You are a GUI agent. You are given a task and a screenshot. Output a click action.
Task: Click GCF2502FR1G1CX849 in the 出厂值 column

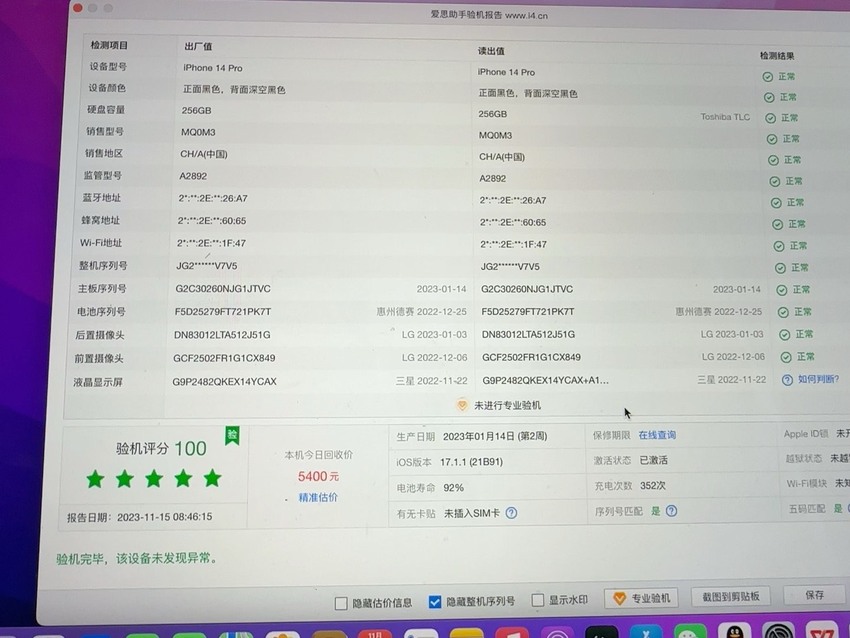coord(224,358)
